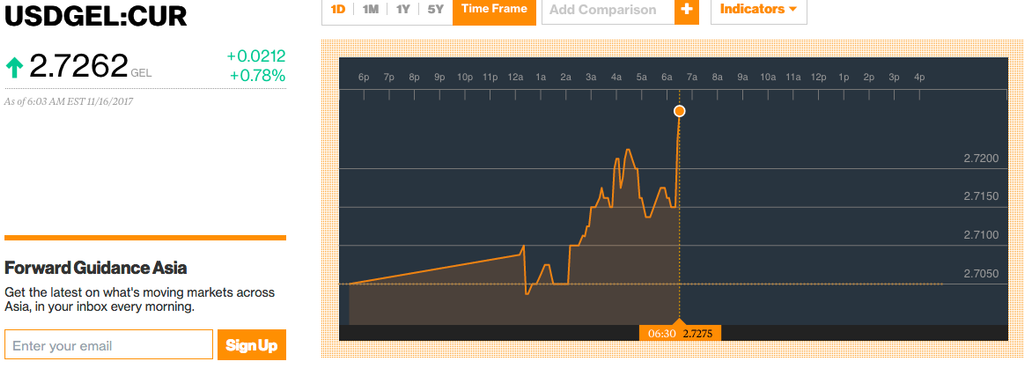
Task: Click the +0.78% change value
Action: pyautogui.click(x=257, y=76)
